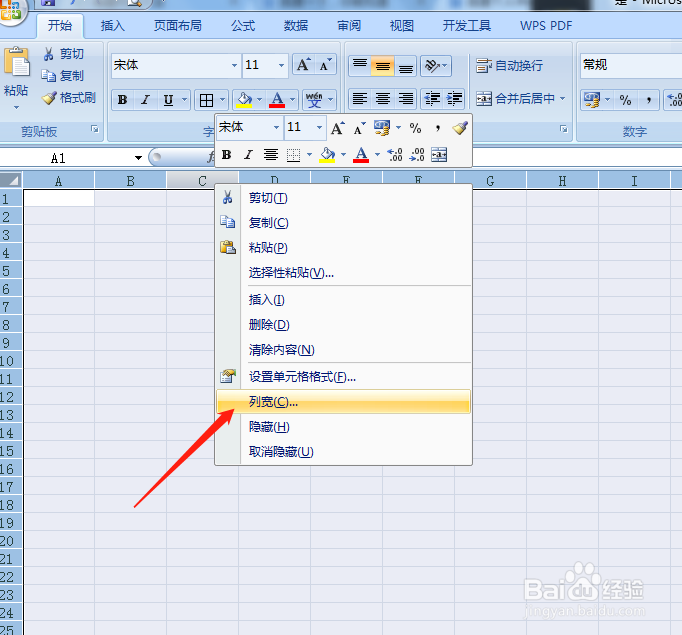Open the 常规 number format combo box

pos(631,65)
